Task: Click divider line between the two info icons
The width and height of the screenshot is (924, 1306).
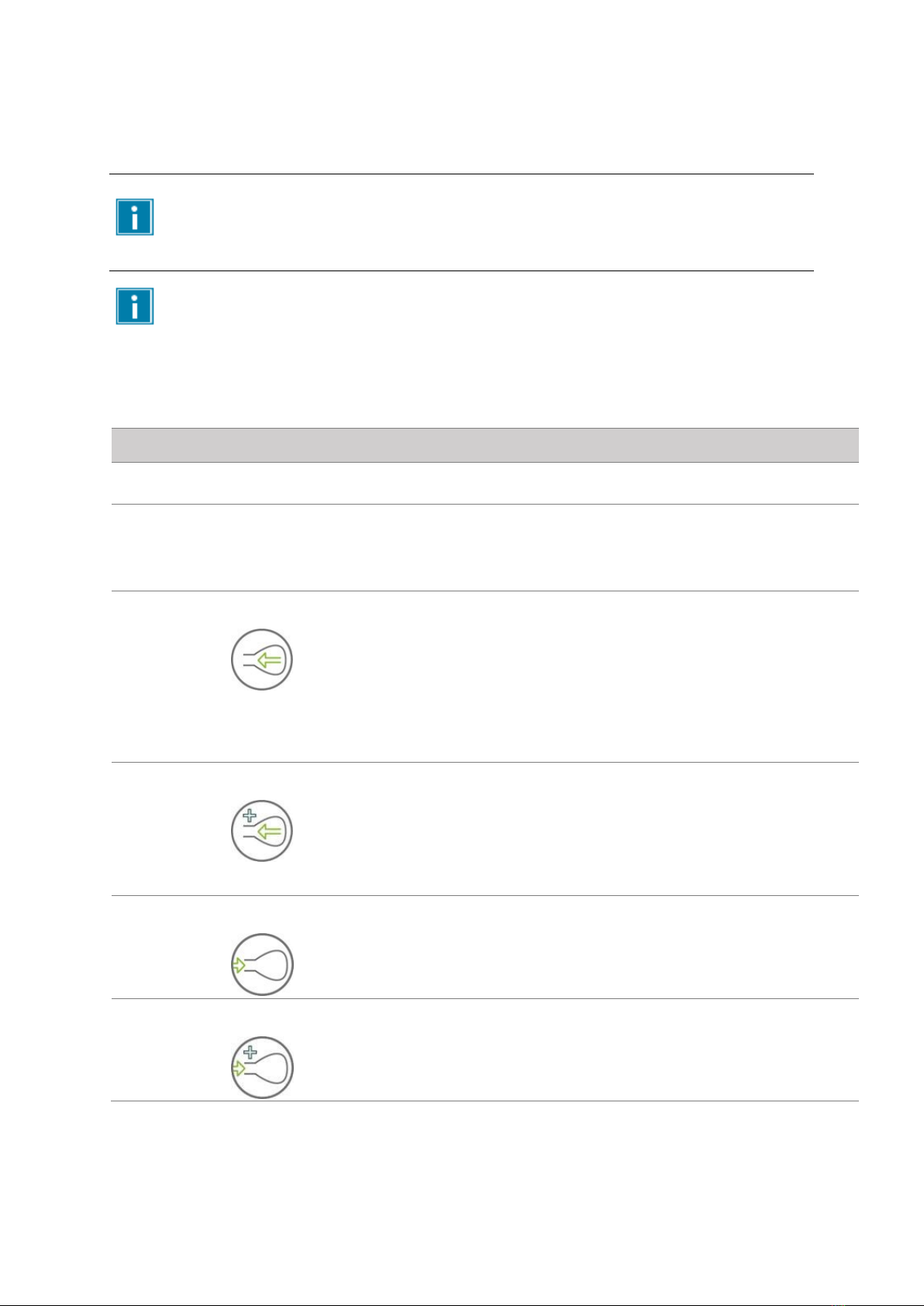Action: [461, 271]
